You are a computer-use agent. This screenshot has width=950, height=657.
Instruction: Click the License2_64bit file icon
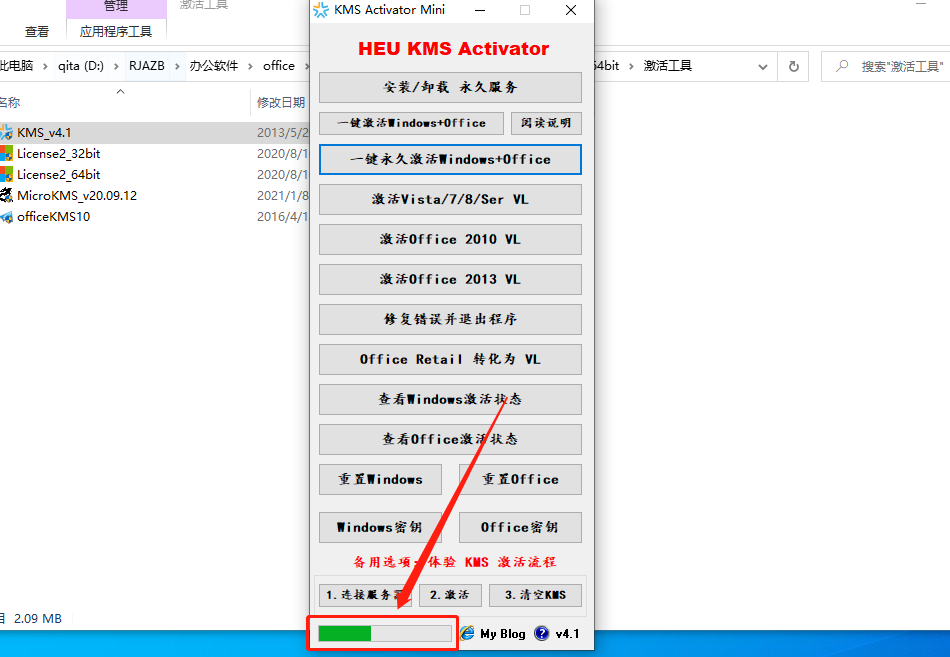click(x=6, y=175)
